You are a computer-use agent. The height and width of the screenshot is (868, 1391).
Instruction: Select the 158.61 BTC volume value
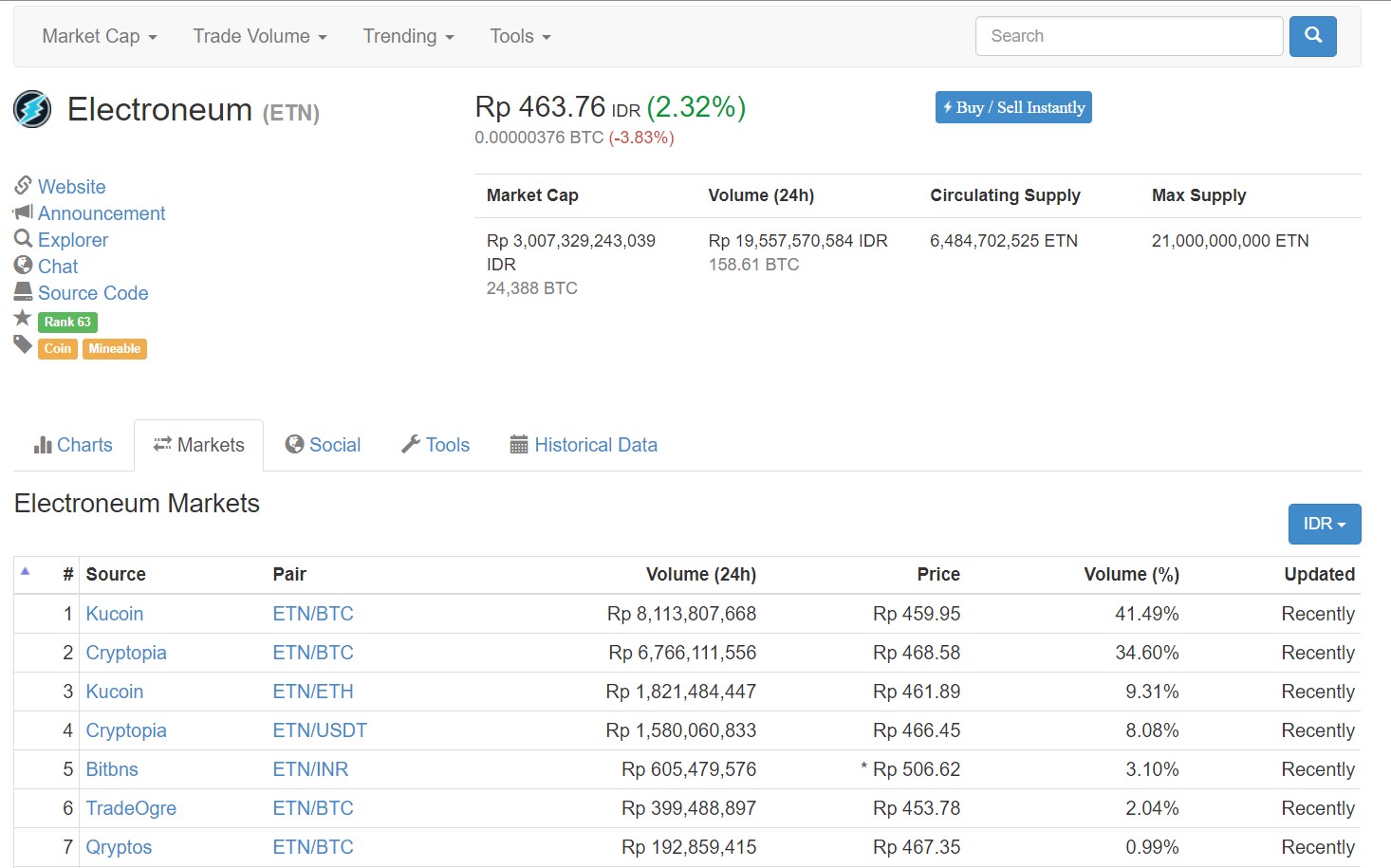pos(753,265)
